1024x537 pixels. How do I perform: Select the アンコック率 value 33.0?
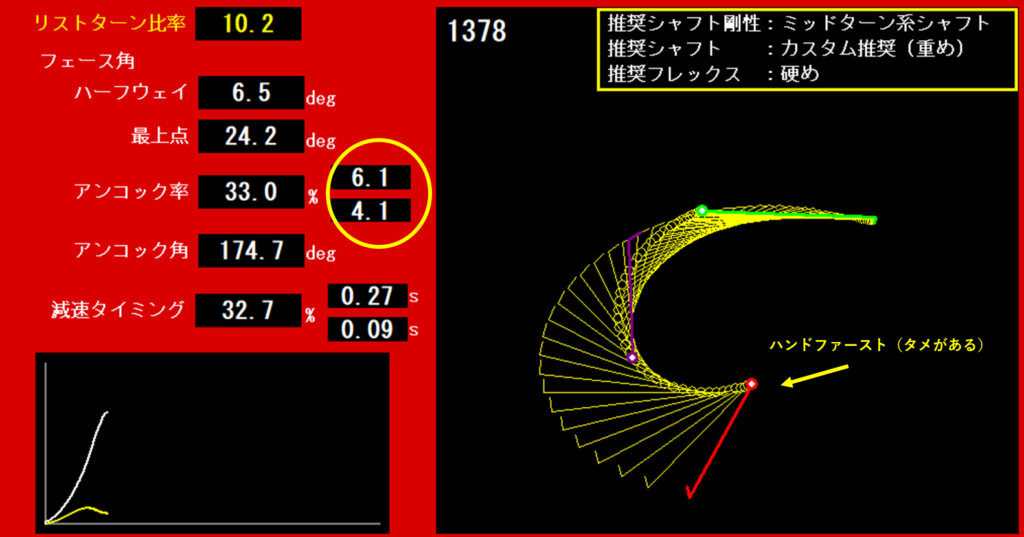(x=251, y=192)
